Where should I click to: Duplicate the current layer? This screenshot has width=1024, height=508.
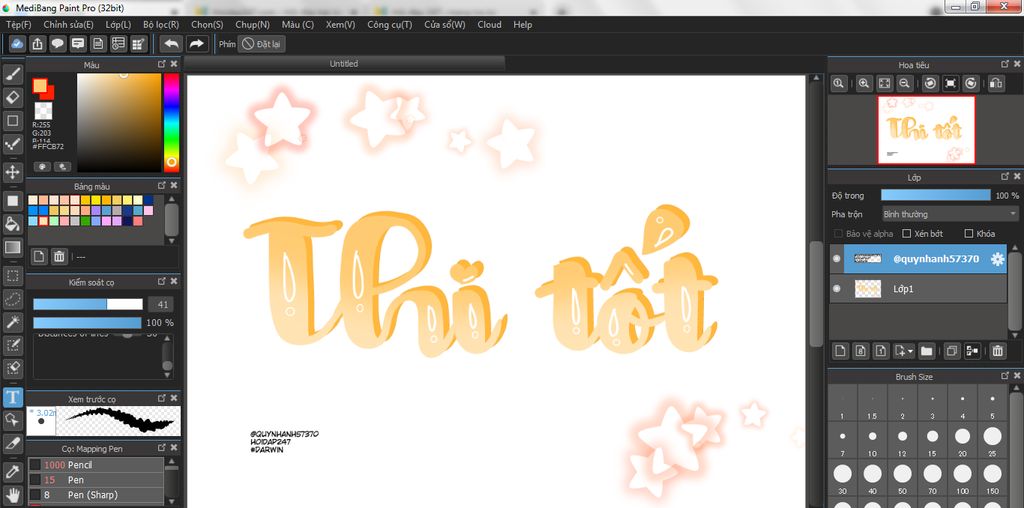952,351
